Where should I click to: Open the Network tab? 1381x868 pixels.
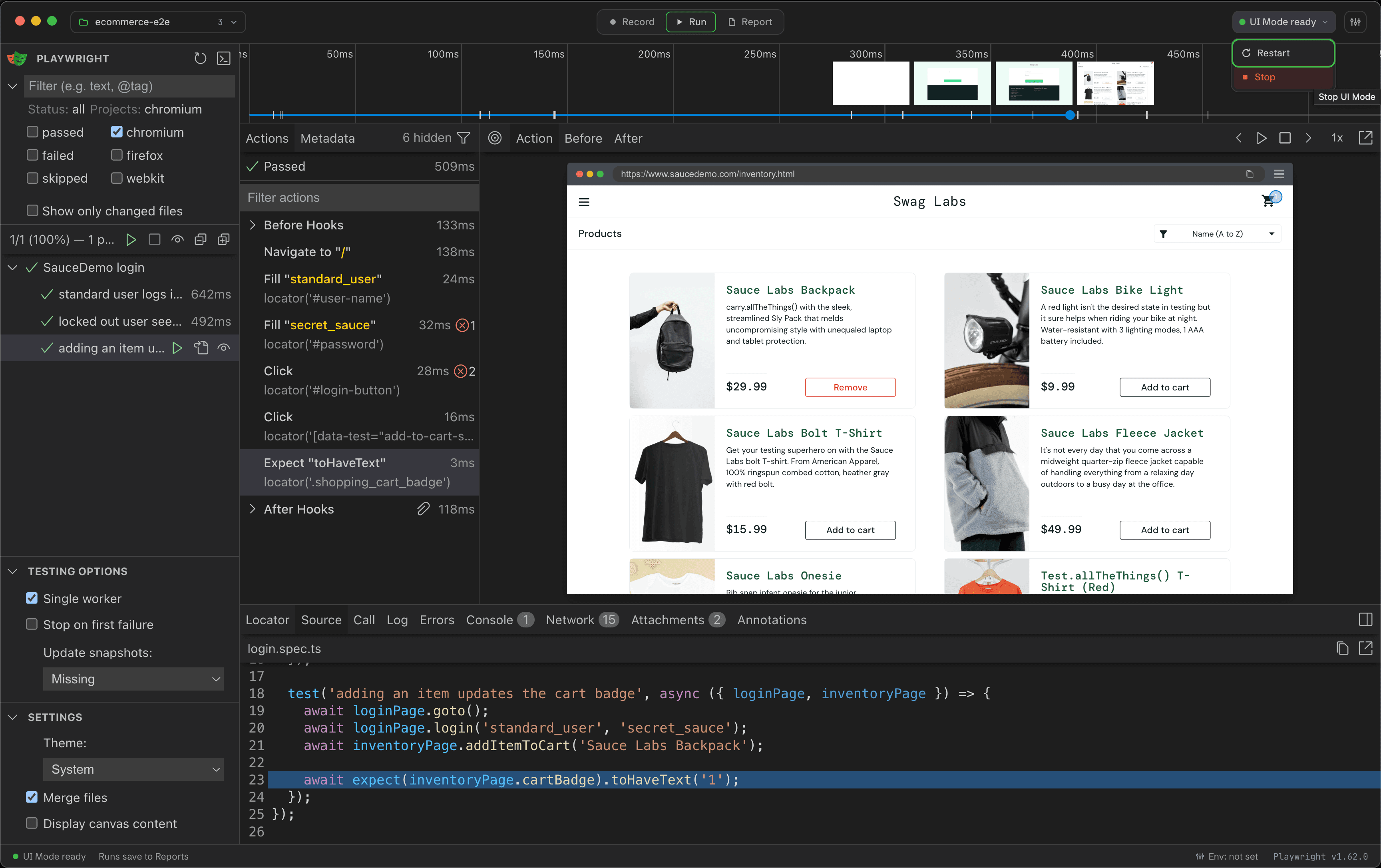click(x=582, y=619)
